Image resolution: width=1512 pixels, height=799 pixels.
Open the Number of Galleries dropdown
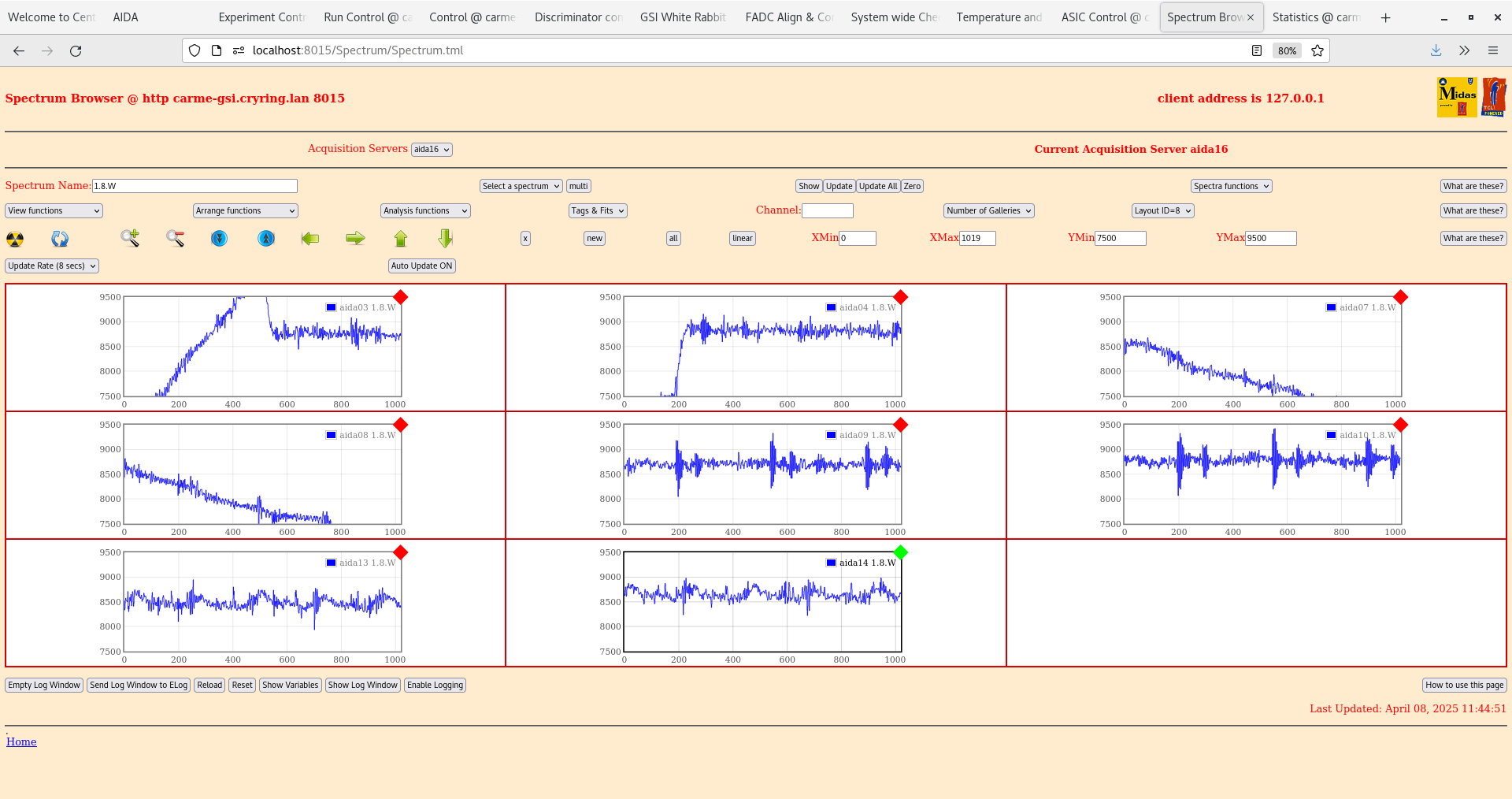tap(989, 210)
